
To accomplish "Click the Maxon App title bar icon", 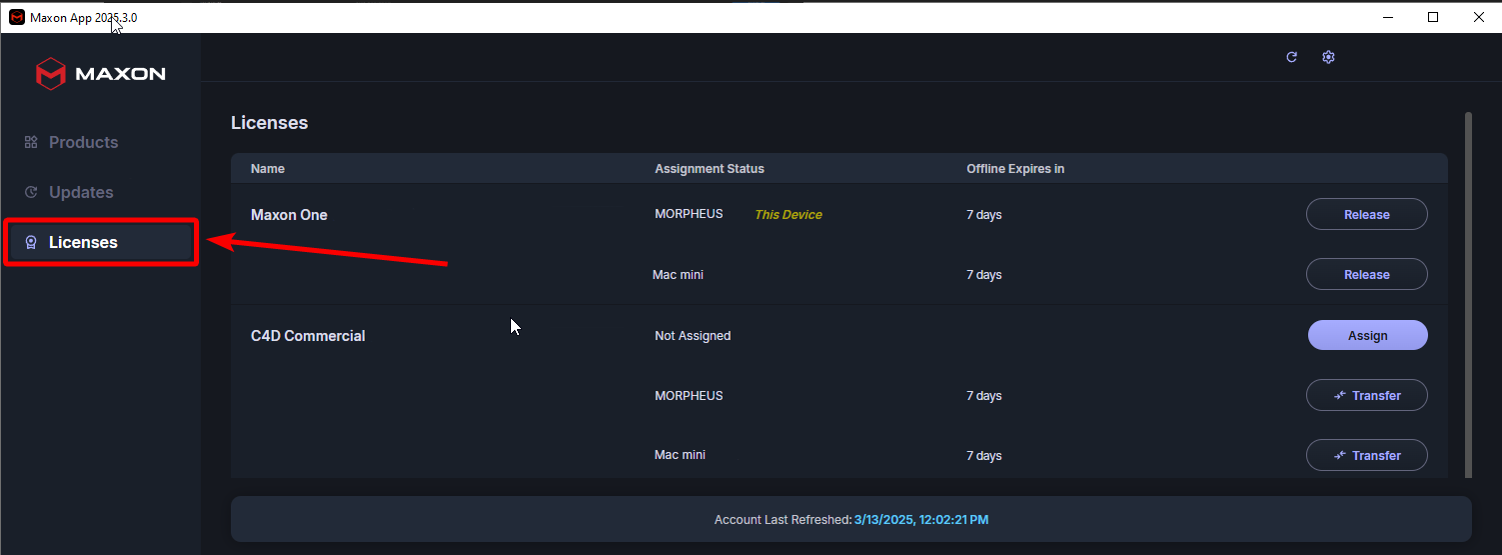I will (17, 17).
